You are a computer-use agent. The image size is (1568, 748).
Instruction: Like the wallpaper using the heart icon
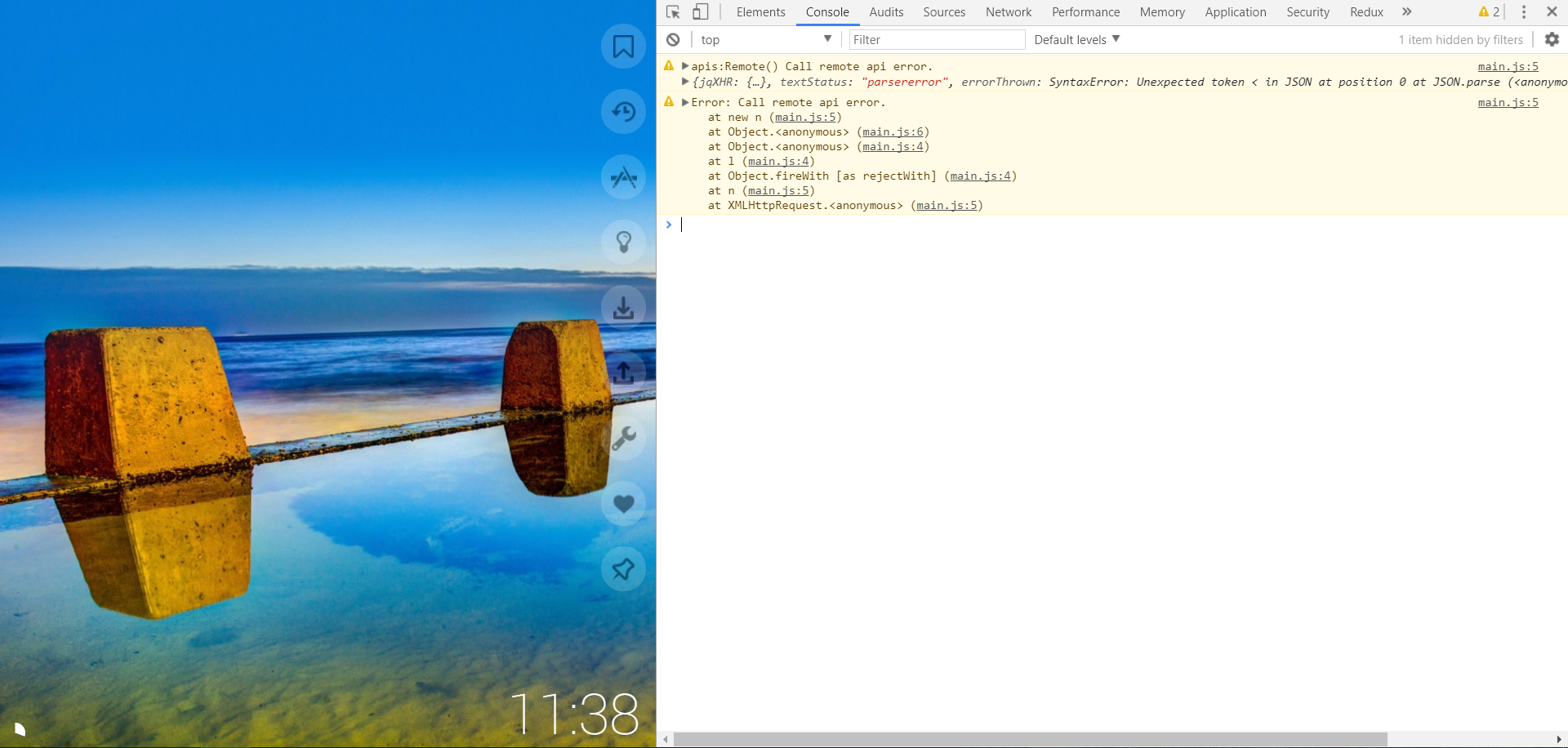[623, 504]
